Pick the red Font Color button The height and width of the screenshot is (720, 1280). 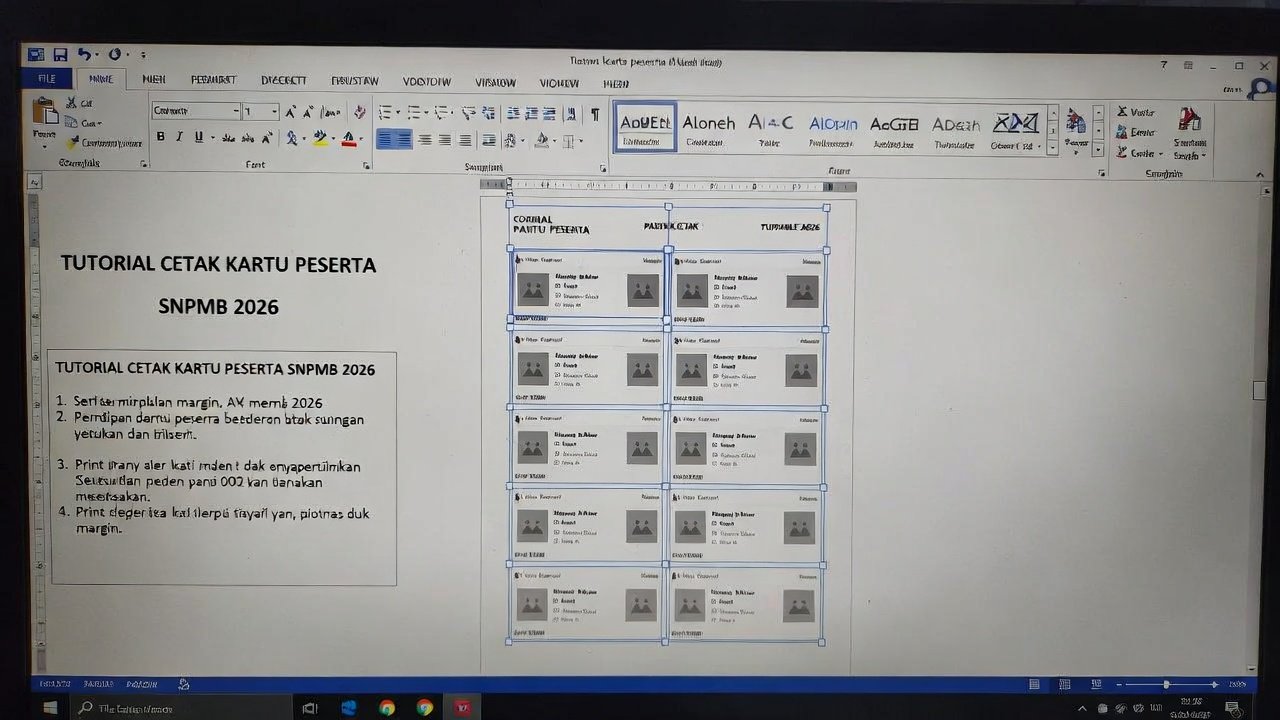point(348,139)
